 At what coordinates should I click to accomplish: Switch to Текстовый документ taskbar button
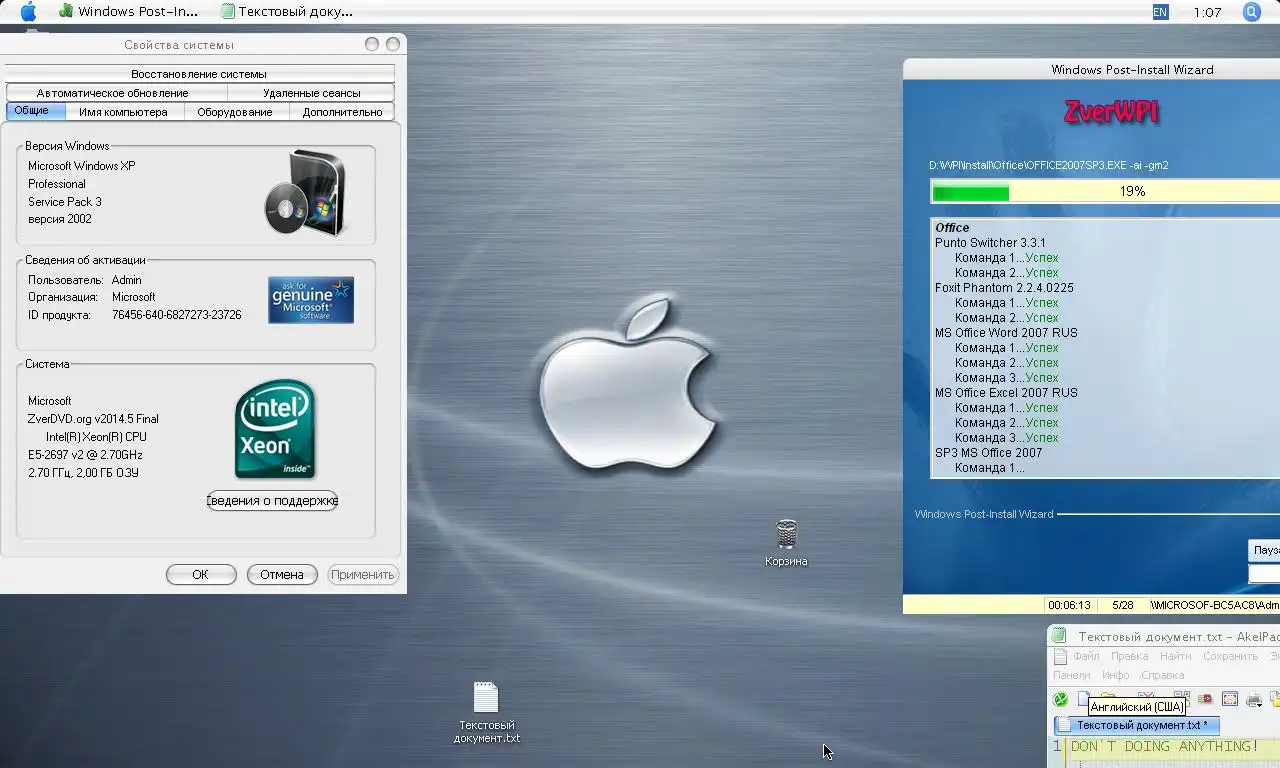287,12
